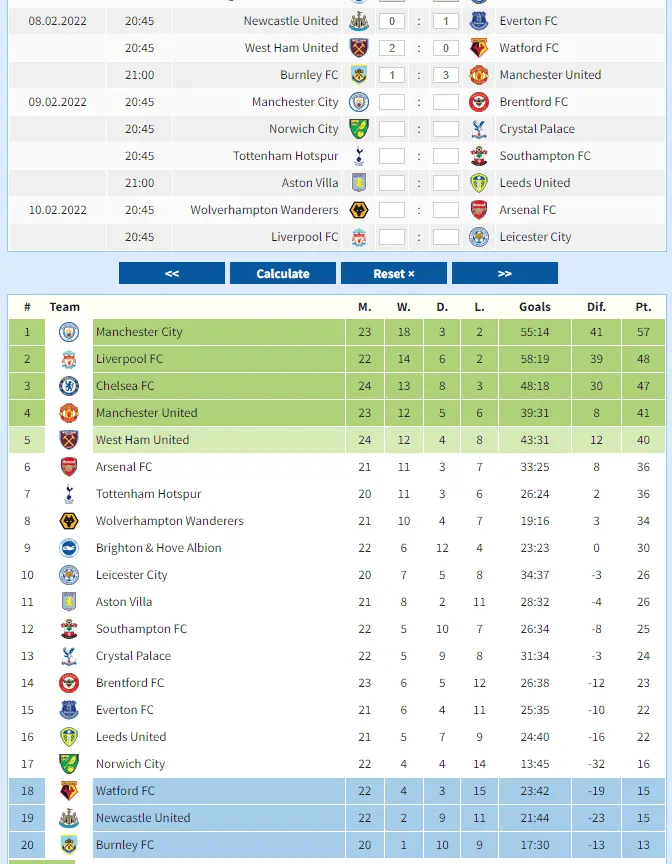Open Crystal Palace link in the fixtures list

(x=537, y=129)
